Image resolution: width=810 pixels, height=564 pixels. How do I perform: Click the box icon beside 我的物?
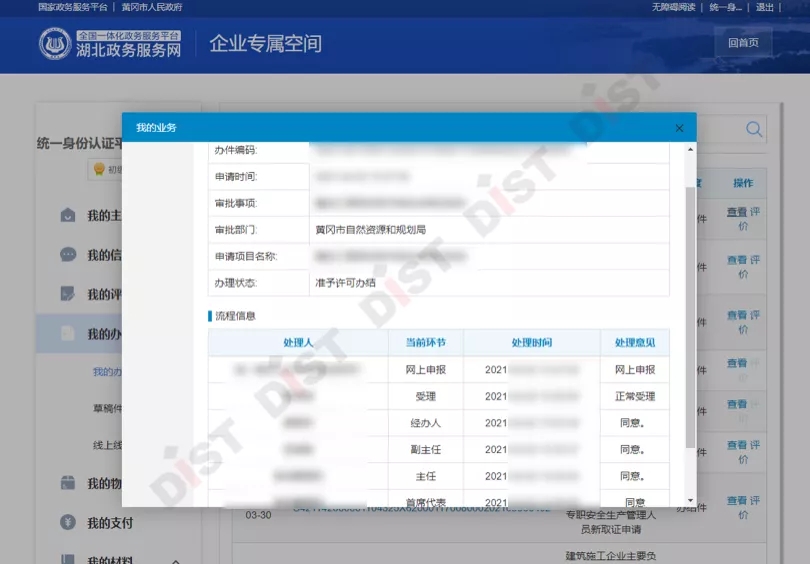coord(67,483)
